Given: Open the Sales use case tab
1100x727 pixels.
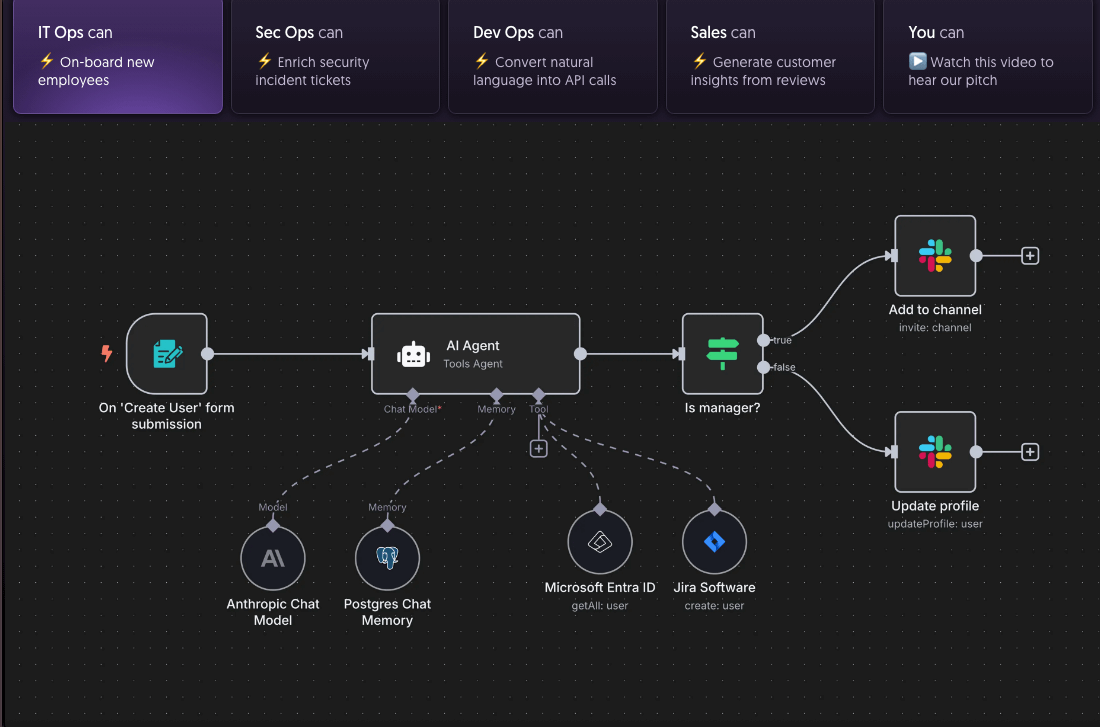Looking at the screenshot, I should (x=770, y=56).
